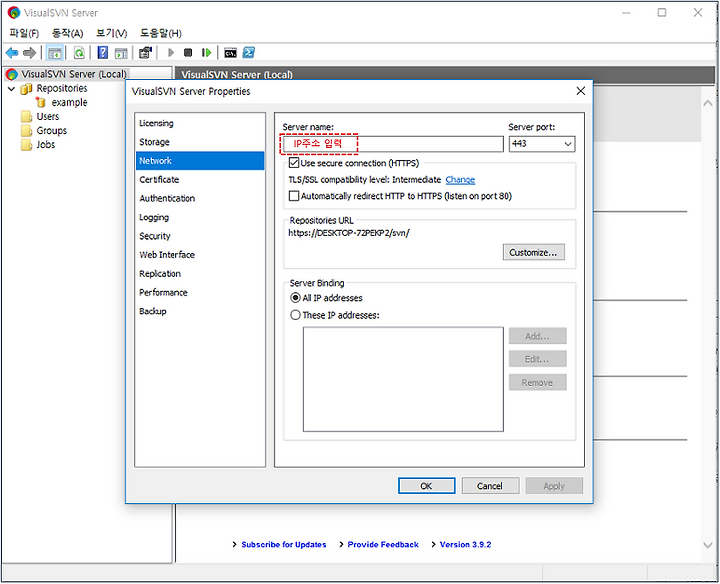The width and height of the screenshot is (720, 584).
Task: Click the Server name input field
Action: [x=393, y=144]
